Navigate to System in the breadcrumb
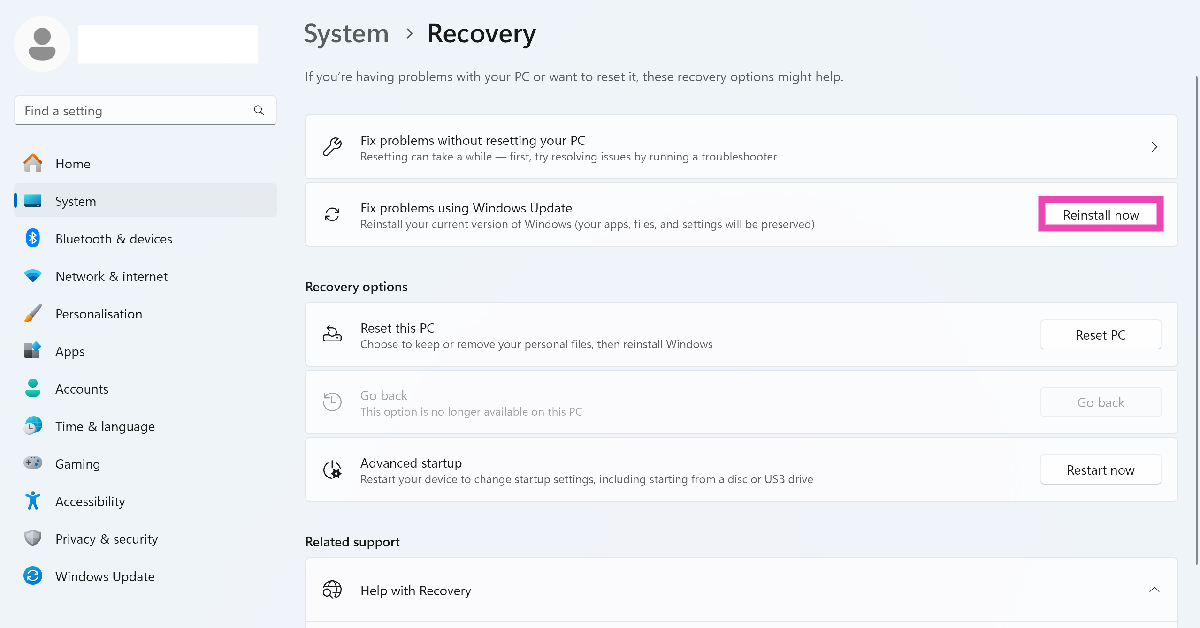1200x628 pixels. tap(346, 34)
